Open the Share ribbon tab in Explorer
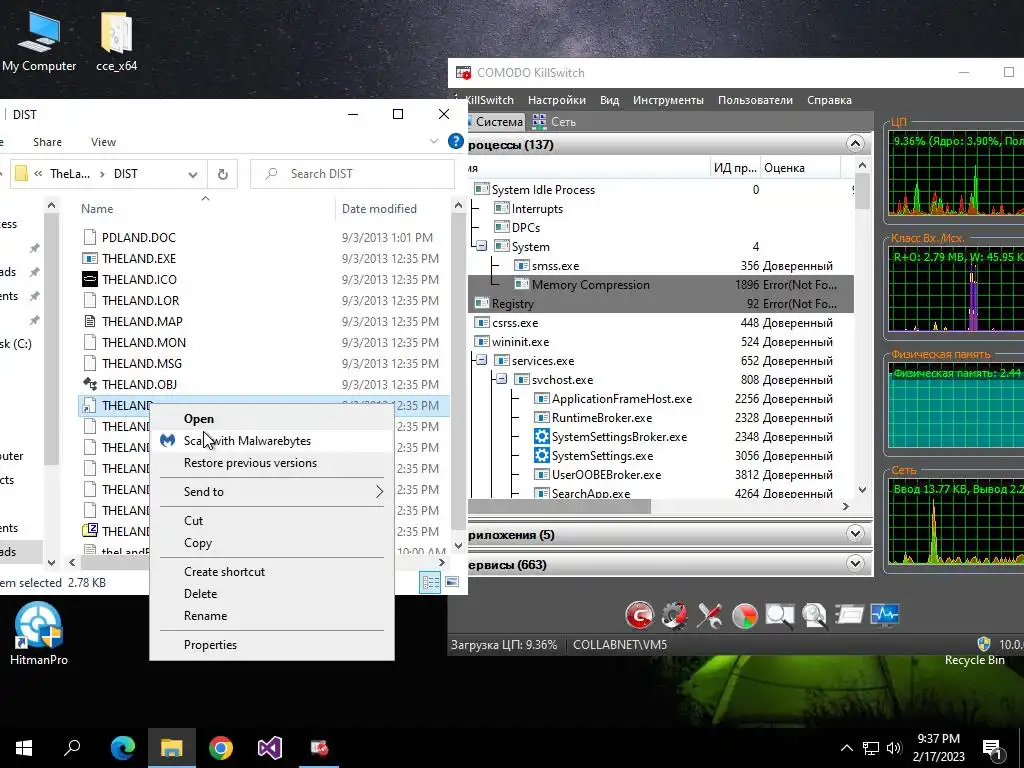1024x768 pixels. point(47,142)
